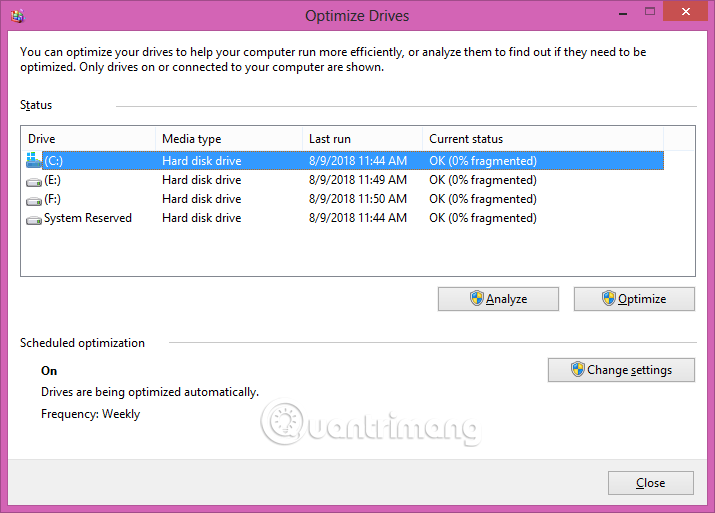Sort by the Drive column header
715x513 pixels.
pyautogui.click(x=88, y=139)
